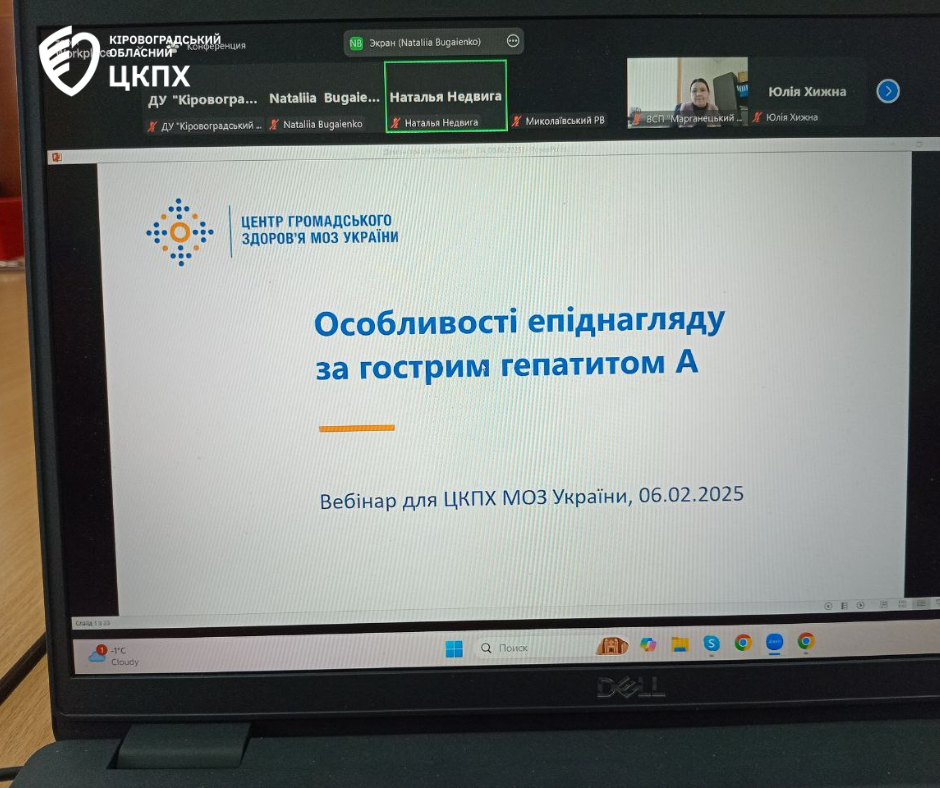The height and width of the screenshot is (788, 940).
Task: Select the Наталья Недвига participant tile
Action: click(445, 96)
